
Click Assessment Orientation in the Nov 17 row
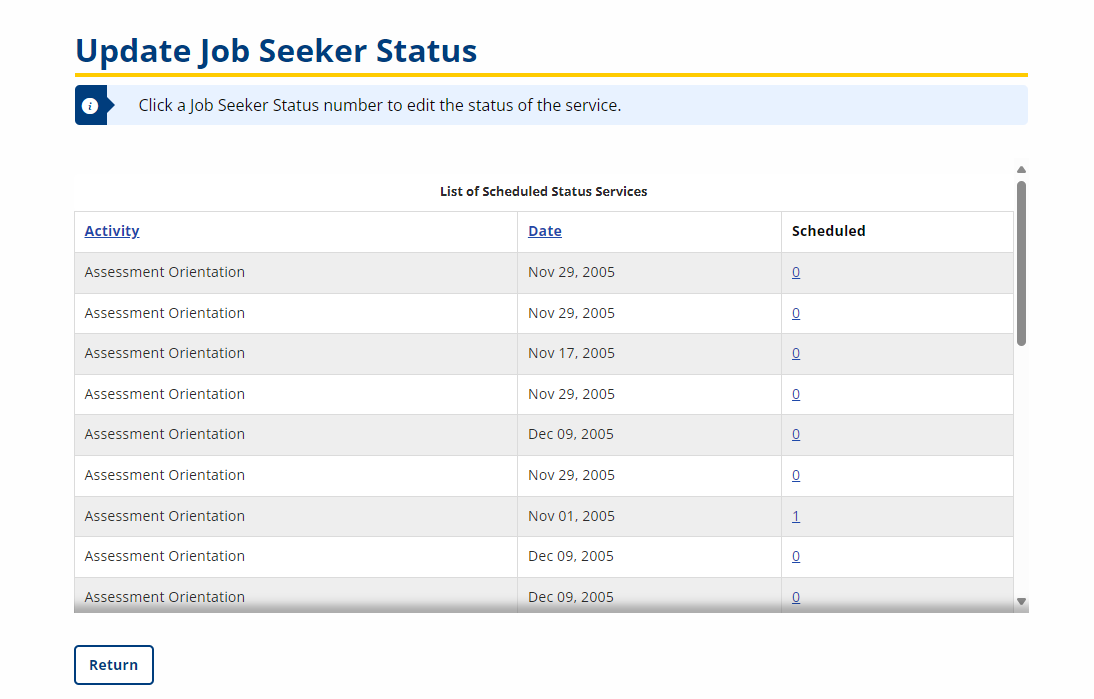pos(165,353)
